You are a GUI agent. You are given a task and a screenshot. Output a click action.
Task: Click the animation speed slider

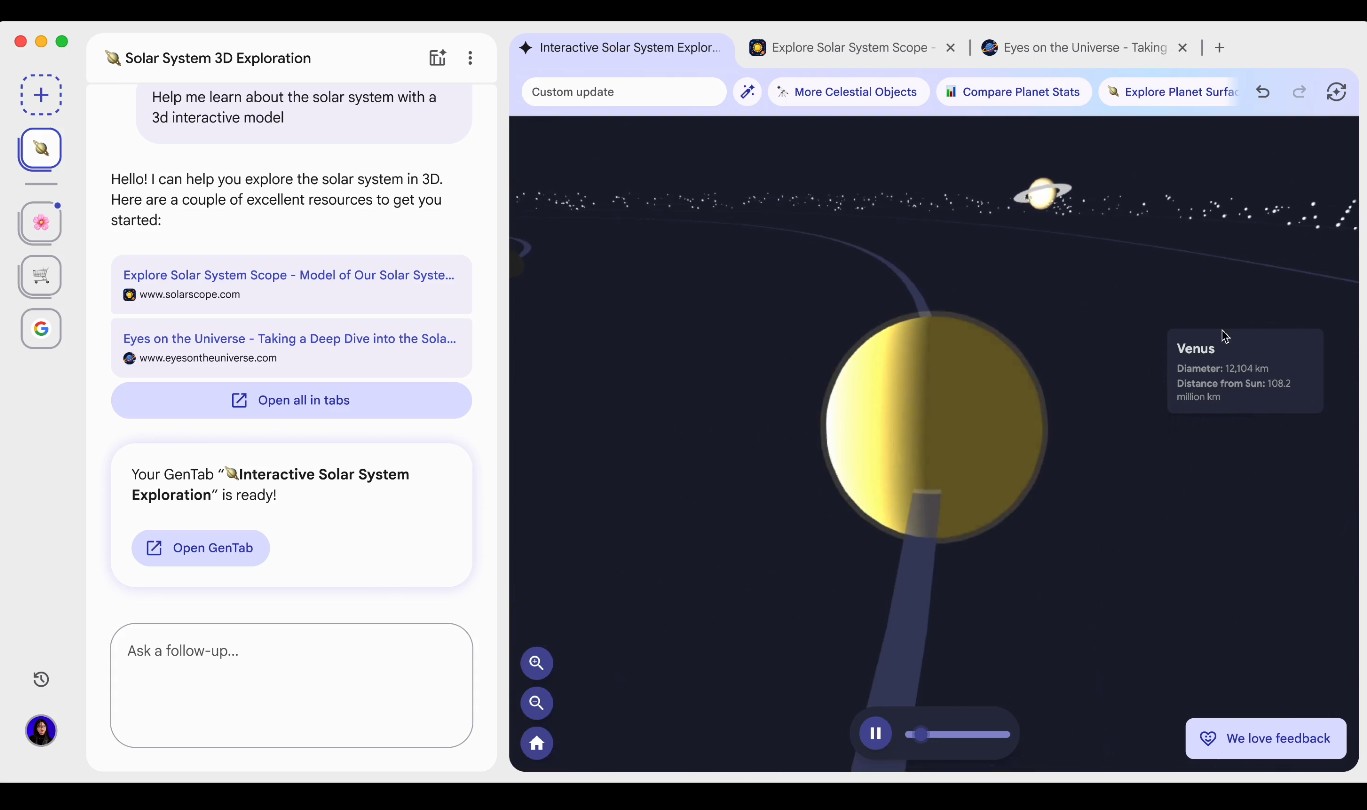[x=958, y=734]
